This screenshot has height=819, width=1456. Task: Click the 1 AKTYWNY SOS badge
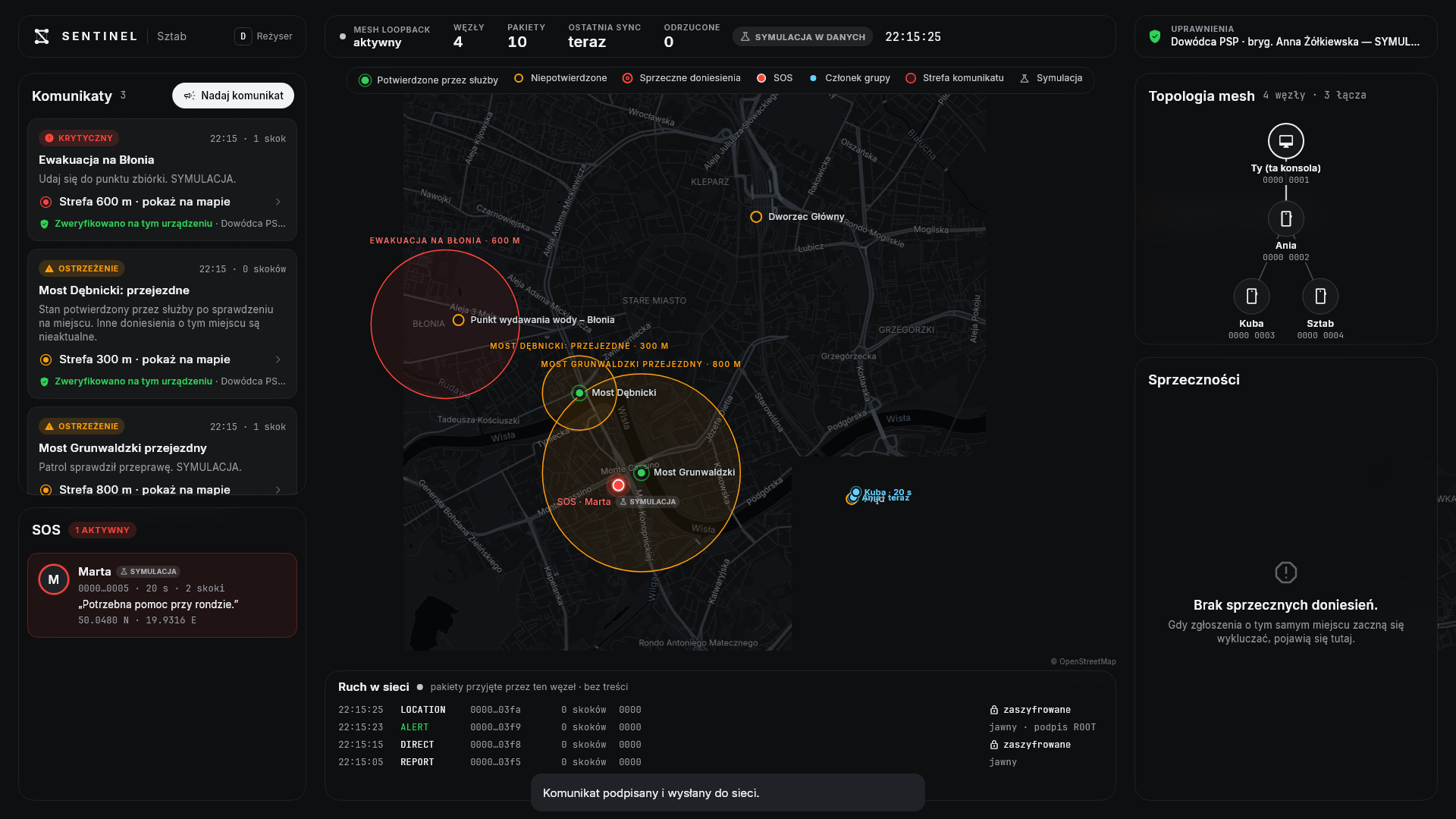click(x=102, y=530)
